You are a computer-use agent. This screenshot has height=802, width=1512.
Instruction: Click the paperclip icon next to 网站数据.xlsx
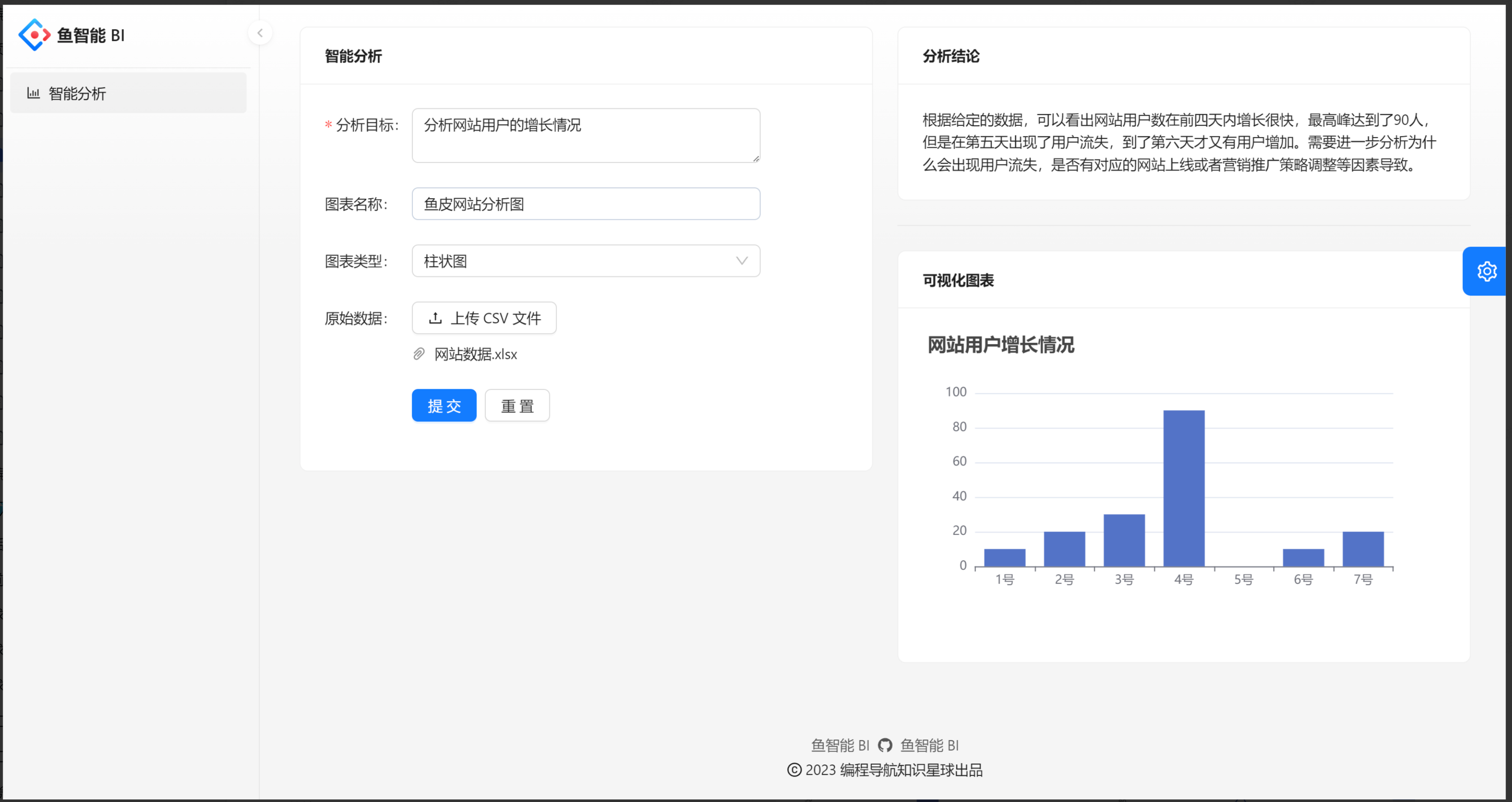419,354
